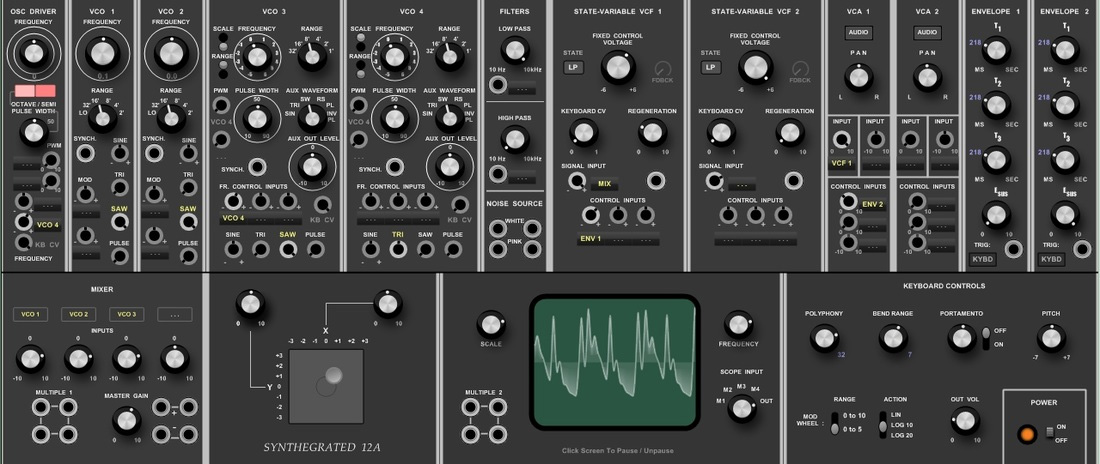Image resolution: width=1100 pixels, height=464 pixels.
Task: Click the Low Pass filter jack
Action: coord(498,86)
